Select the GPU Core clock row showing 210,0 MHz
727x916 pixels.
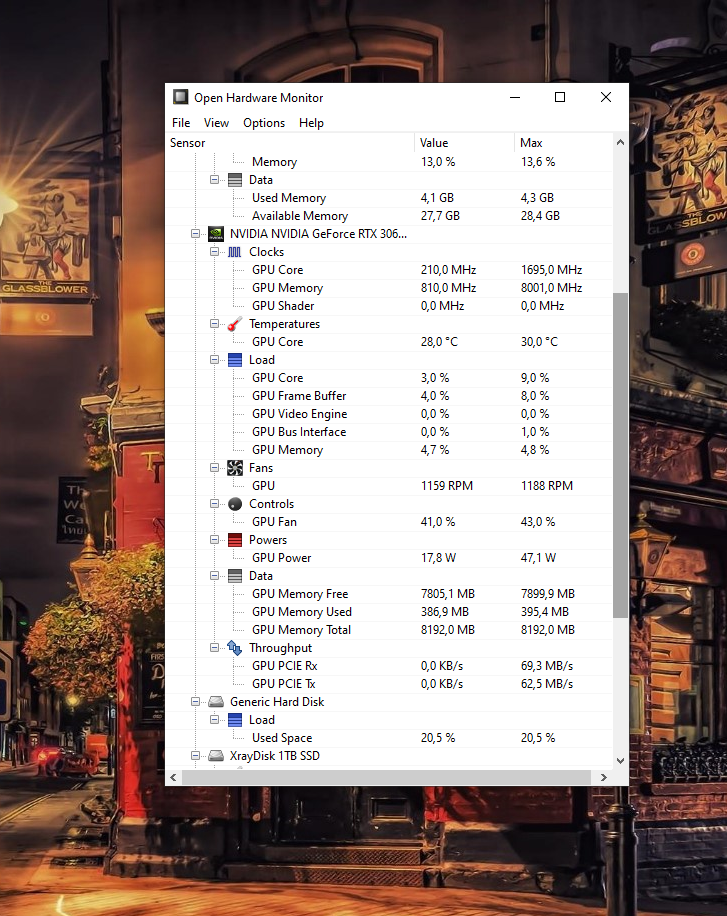coord(389,270)
